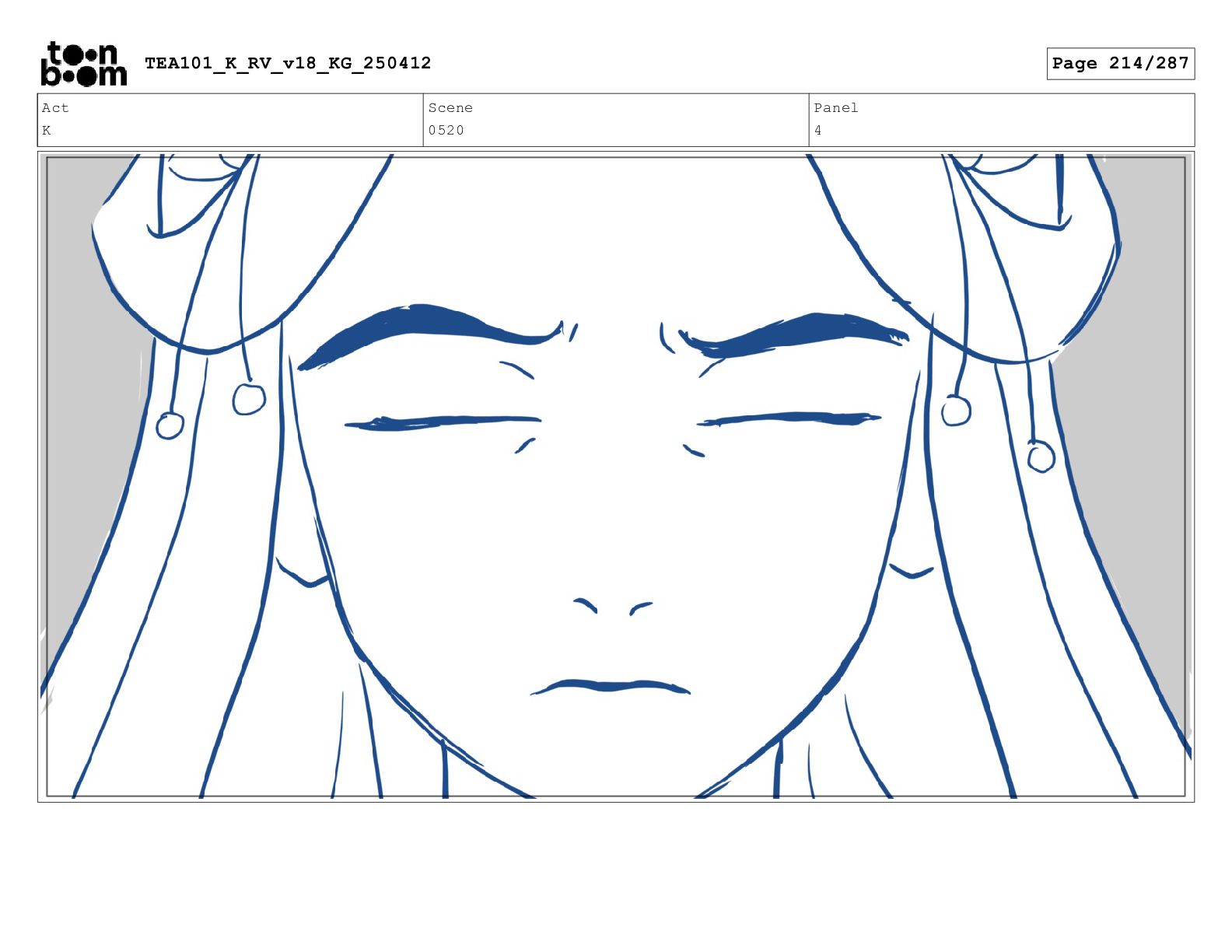1232x952 pixels.
Task: Click the Act label
Action: [55, 107]
